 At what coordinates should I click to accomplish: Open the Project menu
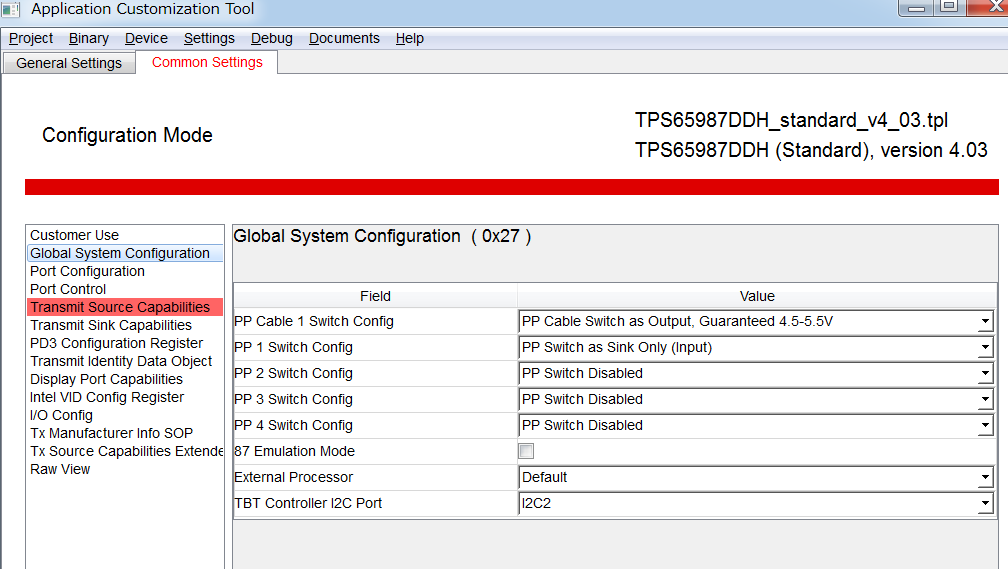(x=31, y=39)
